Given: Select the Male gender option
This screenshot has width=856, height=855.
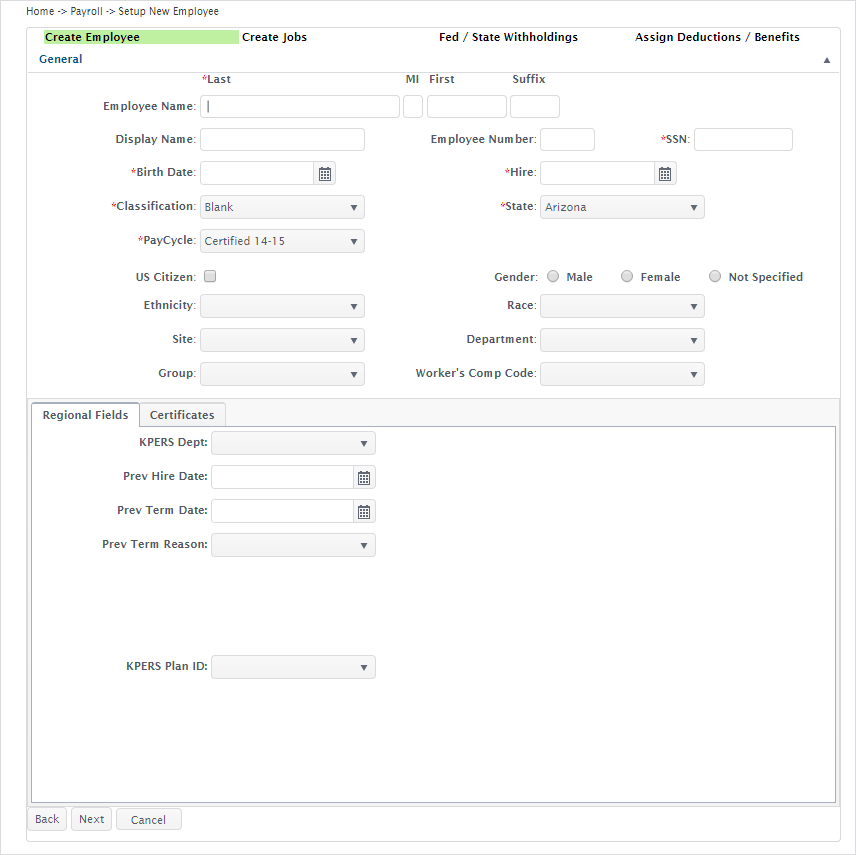Looking at the screenshot, I should pyautogui.click(x=553, y=276).
